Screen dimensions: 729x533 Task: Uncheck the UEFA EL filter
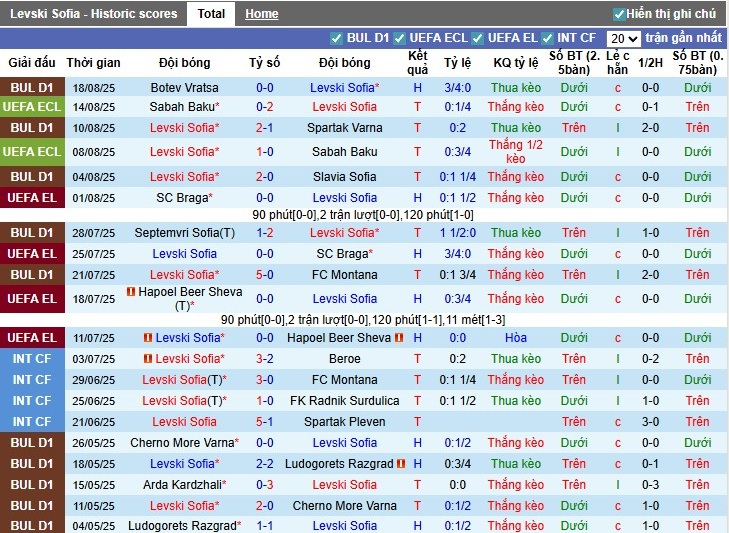pyautogui.click(x=477, y=38)
